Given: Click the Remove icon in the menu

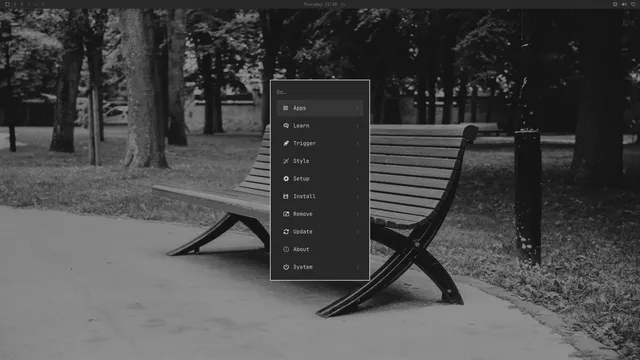Looking at the screenshot, I should 286,214.
